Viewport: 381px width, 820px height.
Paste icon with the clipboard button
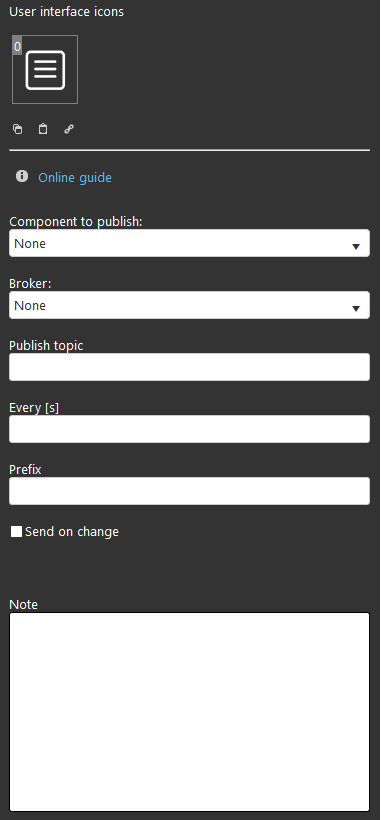click(x=43, y=129)
